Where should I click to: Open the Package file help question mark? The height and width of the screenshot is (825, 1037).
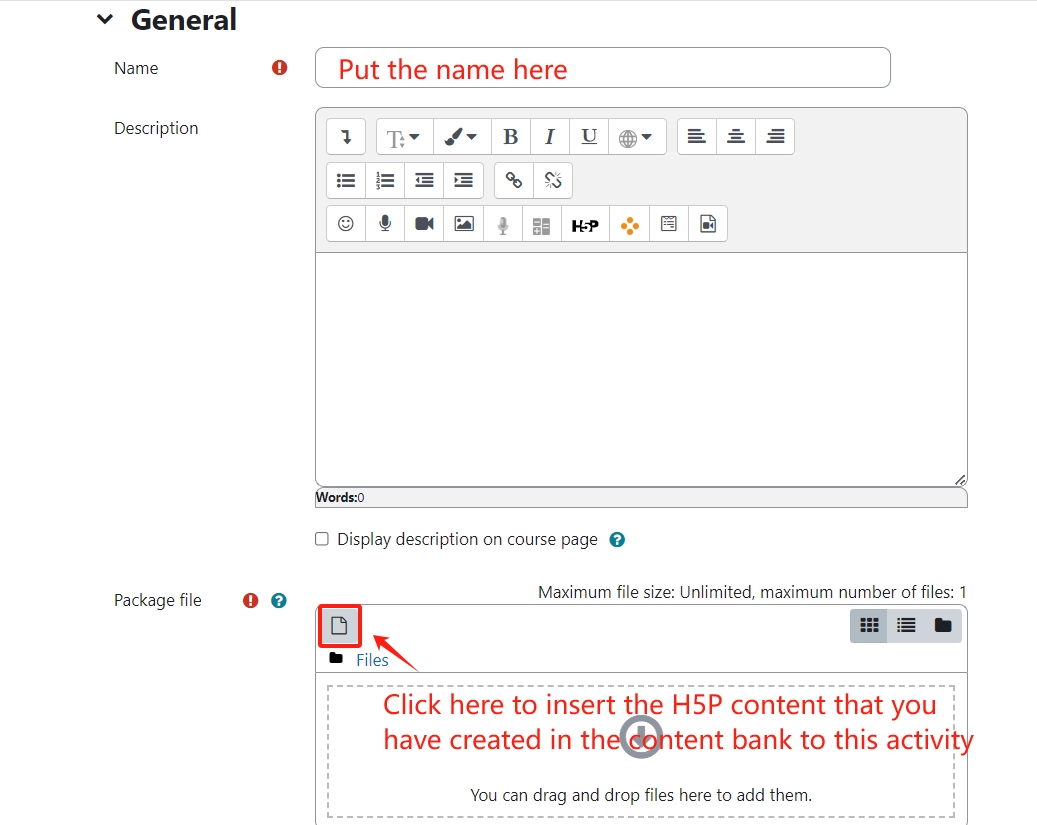point(279,601)
